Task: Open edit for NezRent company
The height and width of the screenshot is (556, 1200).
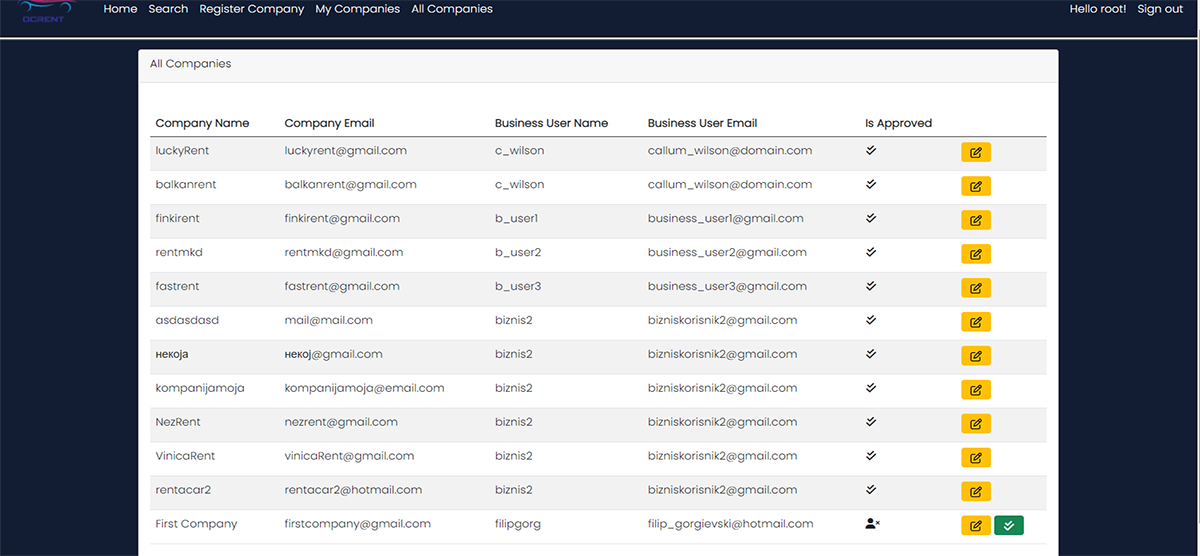Action: (975, 424)
